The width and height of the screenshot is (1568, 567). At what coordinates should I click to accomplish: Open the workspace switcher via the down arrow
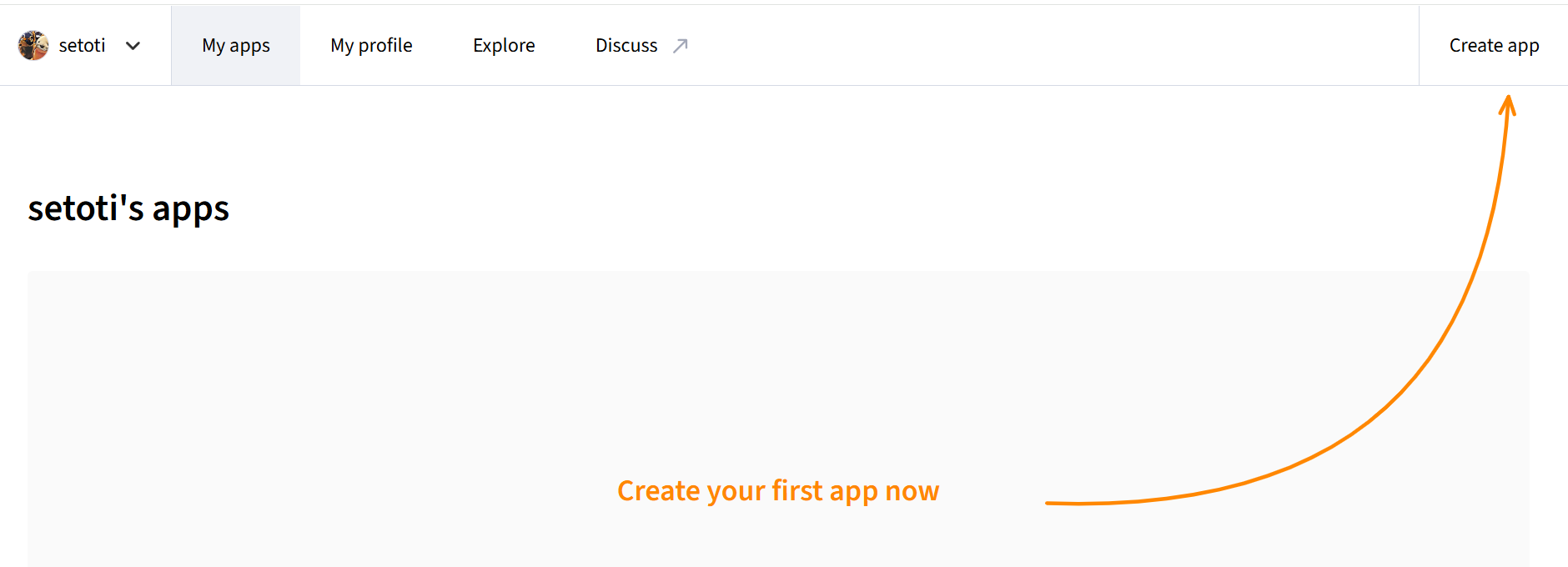133,46
